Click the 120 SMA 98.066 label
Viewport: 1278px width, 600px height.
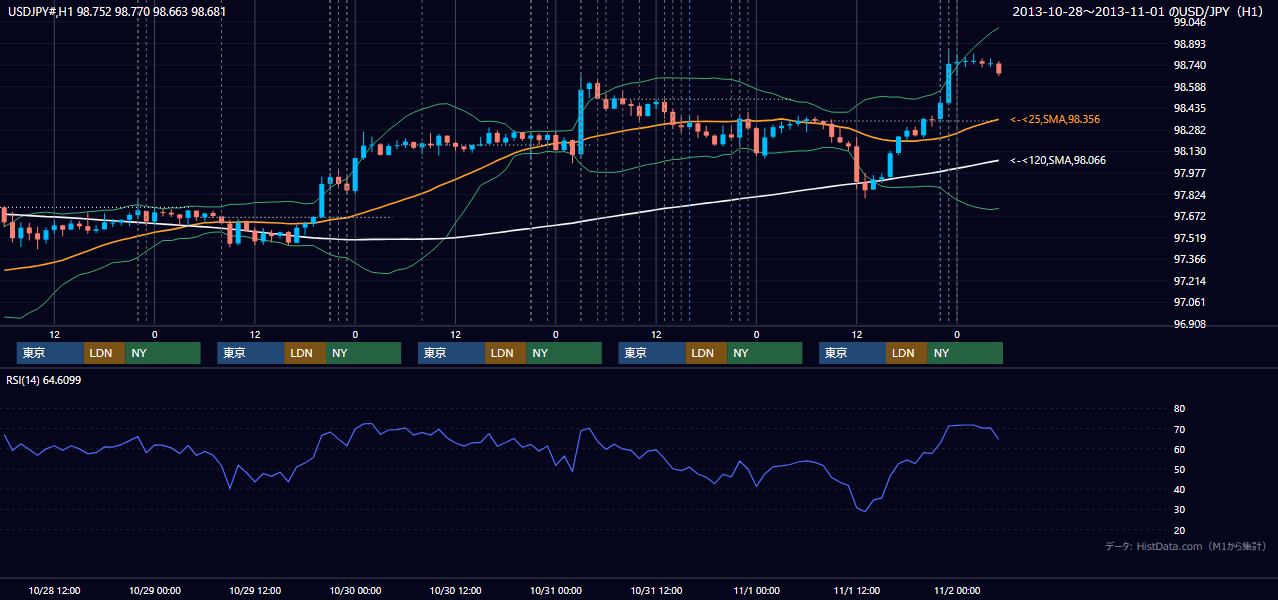point(1058,160)
